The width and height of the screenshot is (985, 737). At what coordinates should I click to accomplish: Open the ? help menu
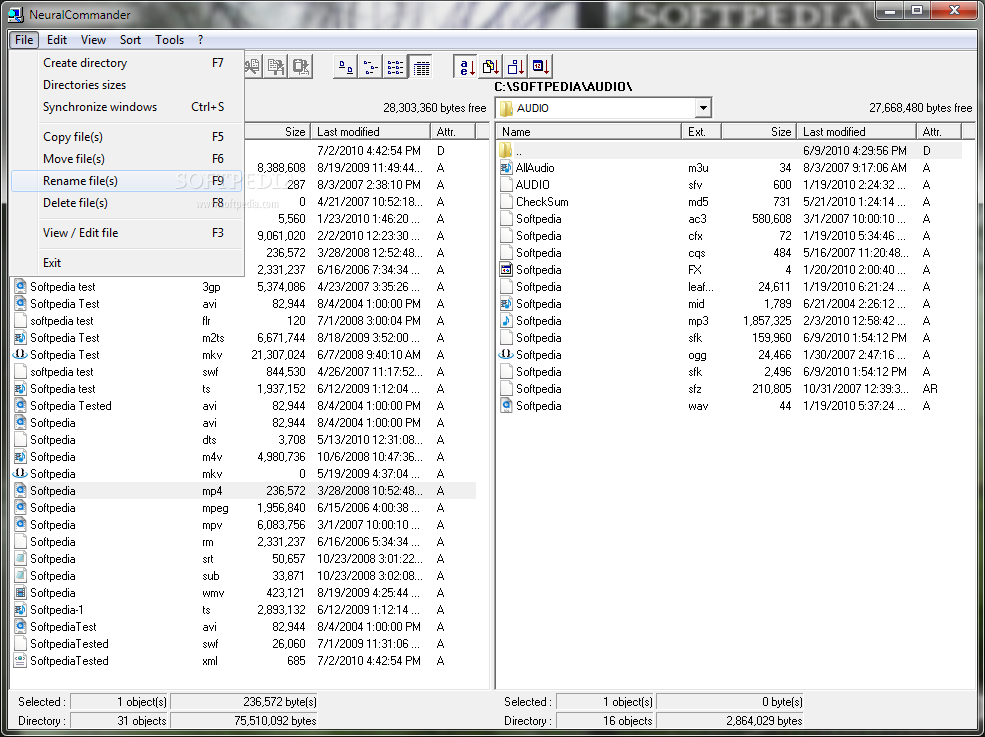tap(200, 40)
